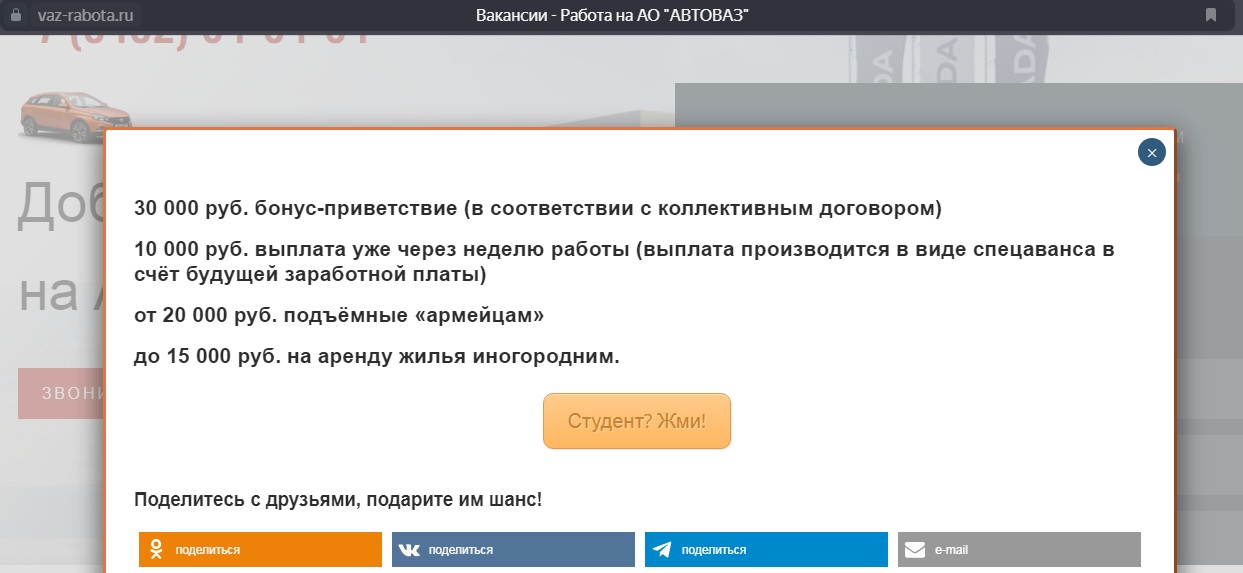Click the Odnoklassniki logo icon
The image size is (1243, 573).
tap(156, 549)
